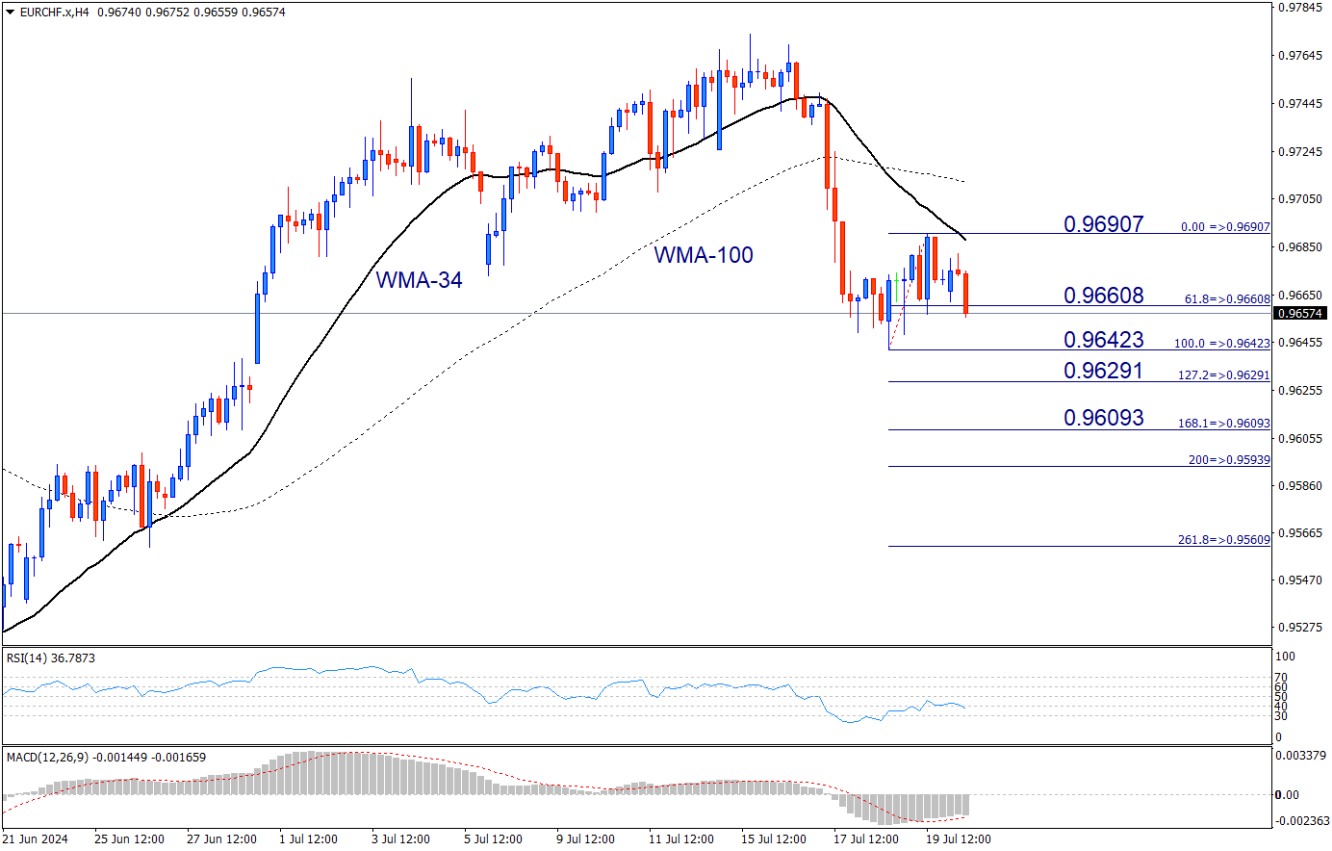Click the 0.97645 price axis label
Screen dimensions: 1332x851
(1303, 55)
